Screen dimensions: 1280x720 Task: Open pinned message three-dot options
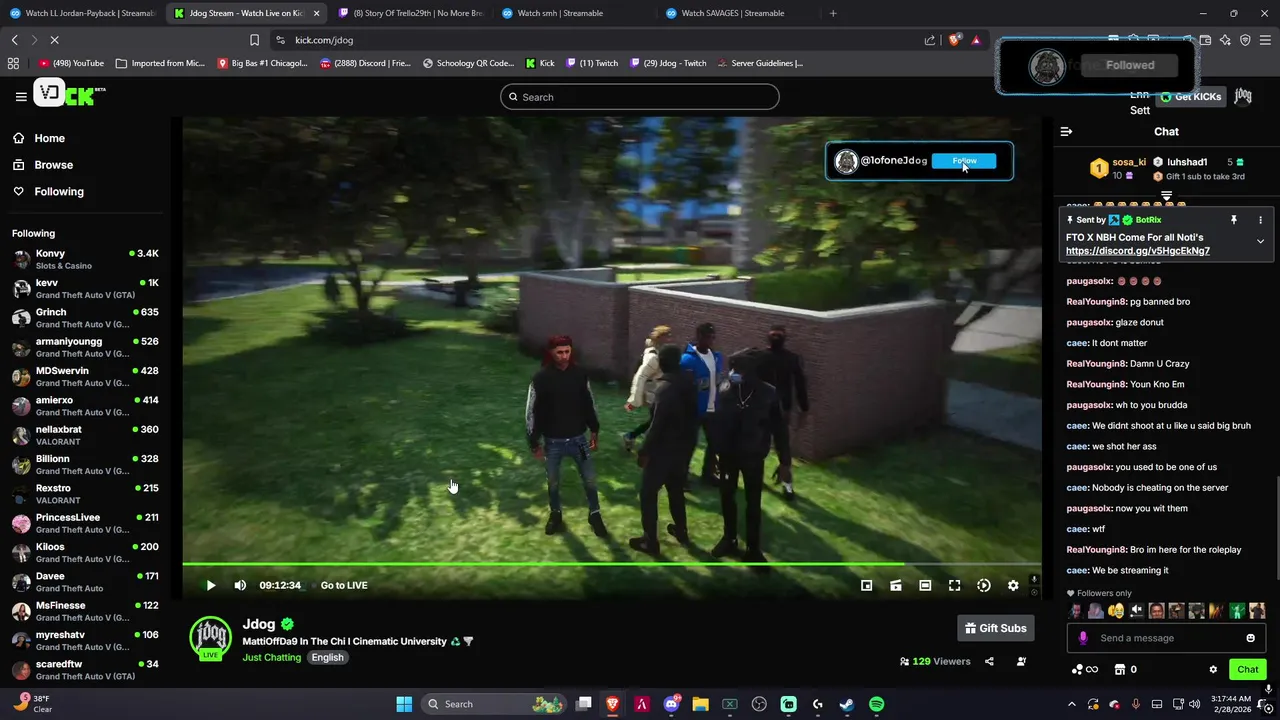pyautogui.click(x=1260, y=220)
